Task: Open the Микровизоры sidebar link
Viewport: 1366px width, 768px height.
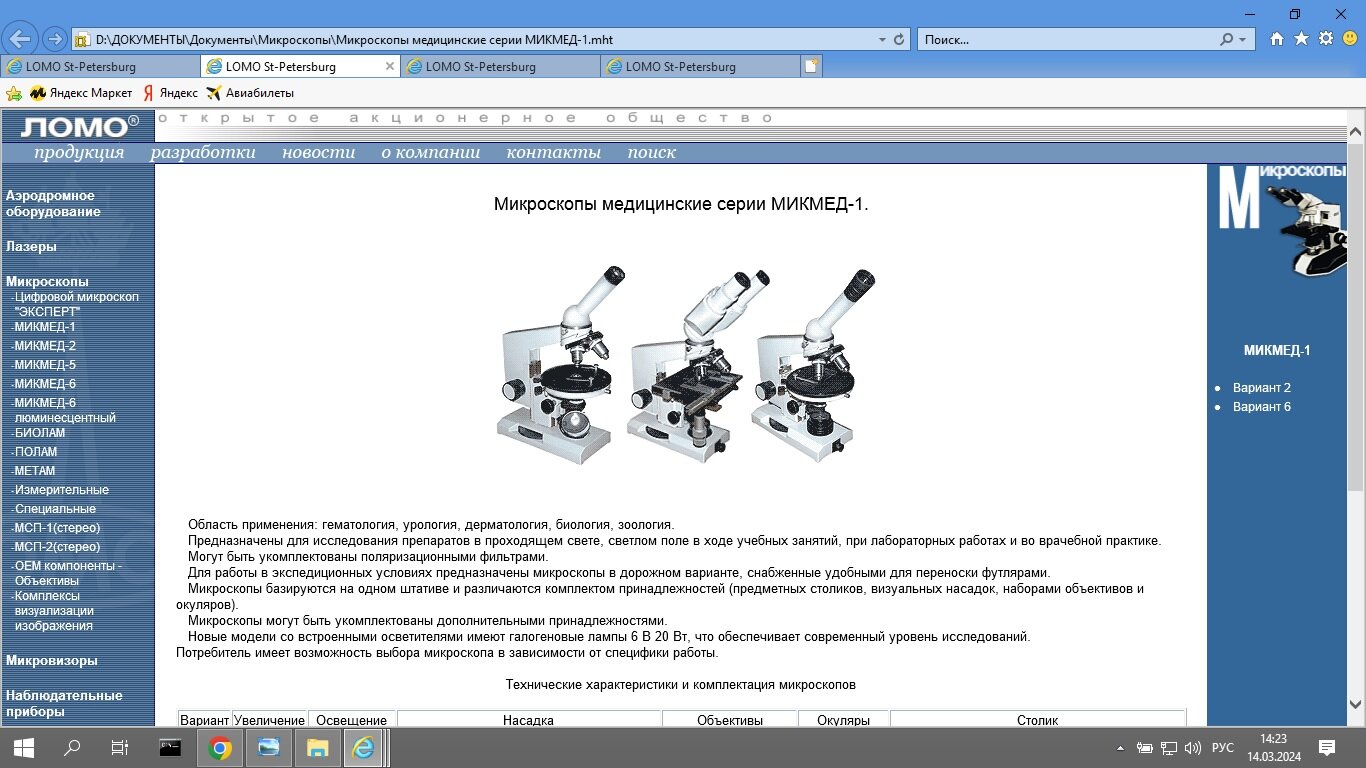Action: [x=52, y=660]
